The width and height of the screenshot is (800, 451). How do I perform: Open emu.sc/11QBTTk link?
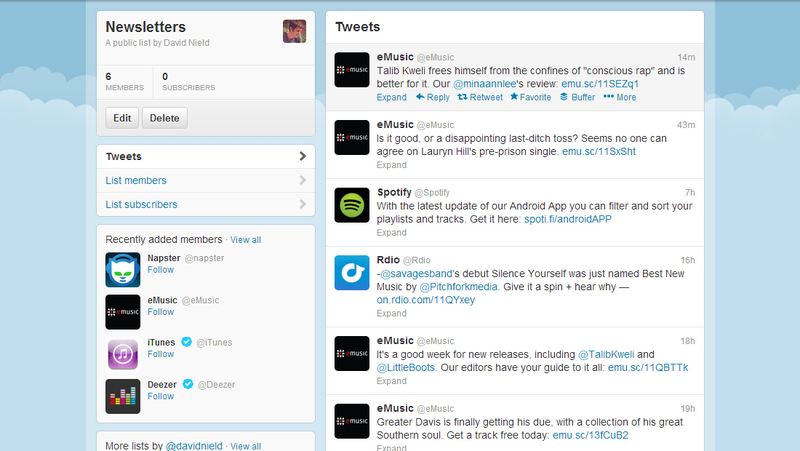pos(648,368)
